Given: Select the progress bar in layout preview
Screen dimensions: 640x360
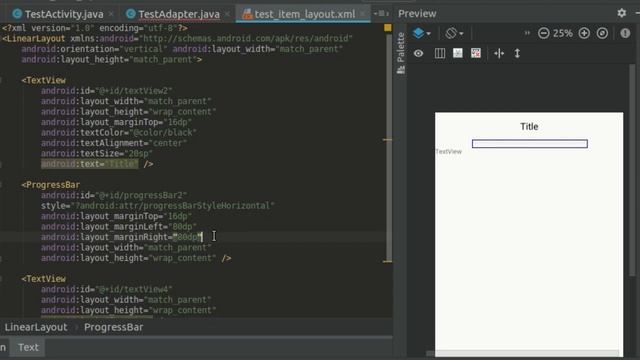Looking at the screenshot, I should click(529, 144).
